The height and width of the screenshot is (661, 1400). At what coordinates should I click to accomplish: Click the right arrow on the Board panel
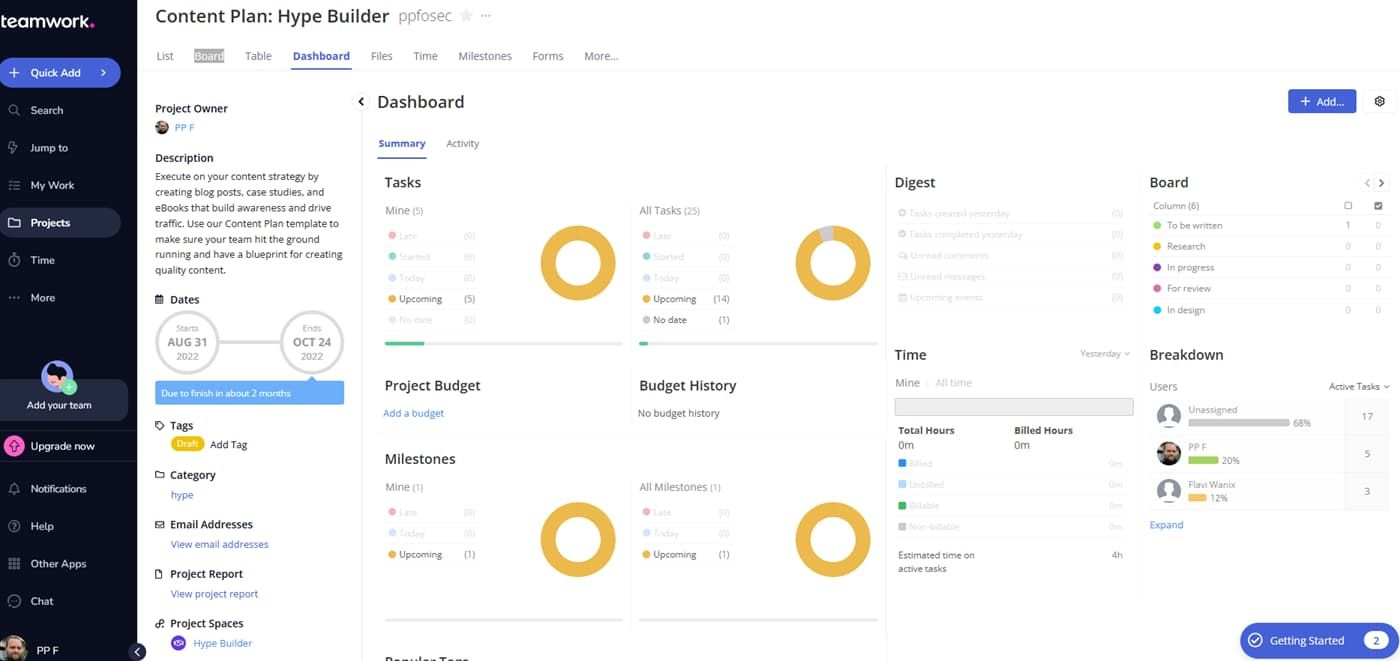tap(1381, 183)
